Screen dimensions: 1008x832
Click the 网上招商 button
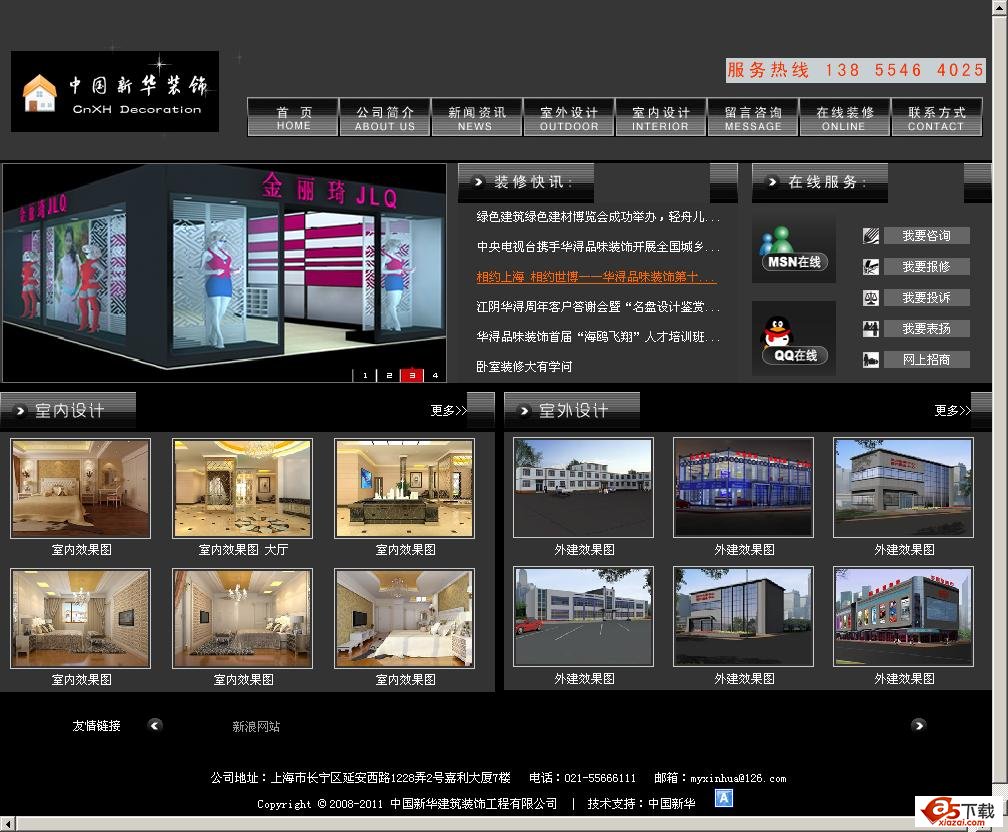(x=926, y=359)
